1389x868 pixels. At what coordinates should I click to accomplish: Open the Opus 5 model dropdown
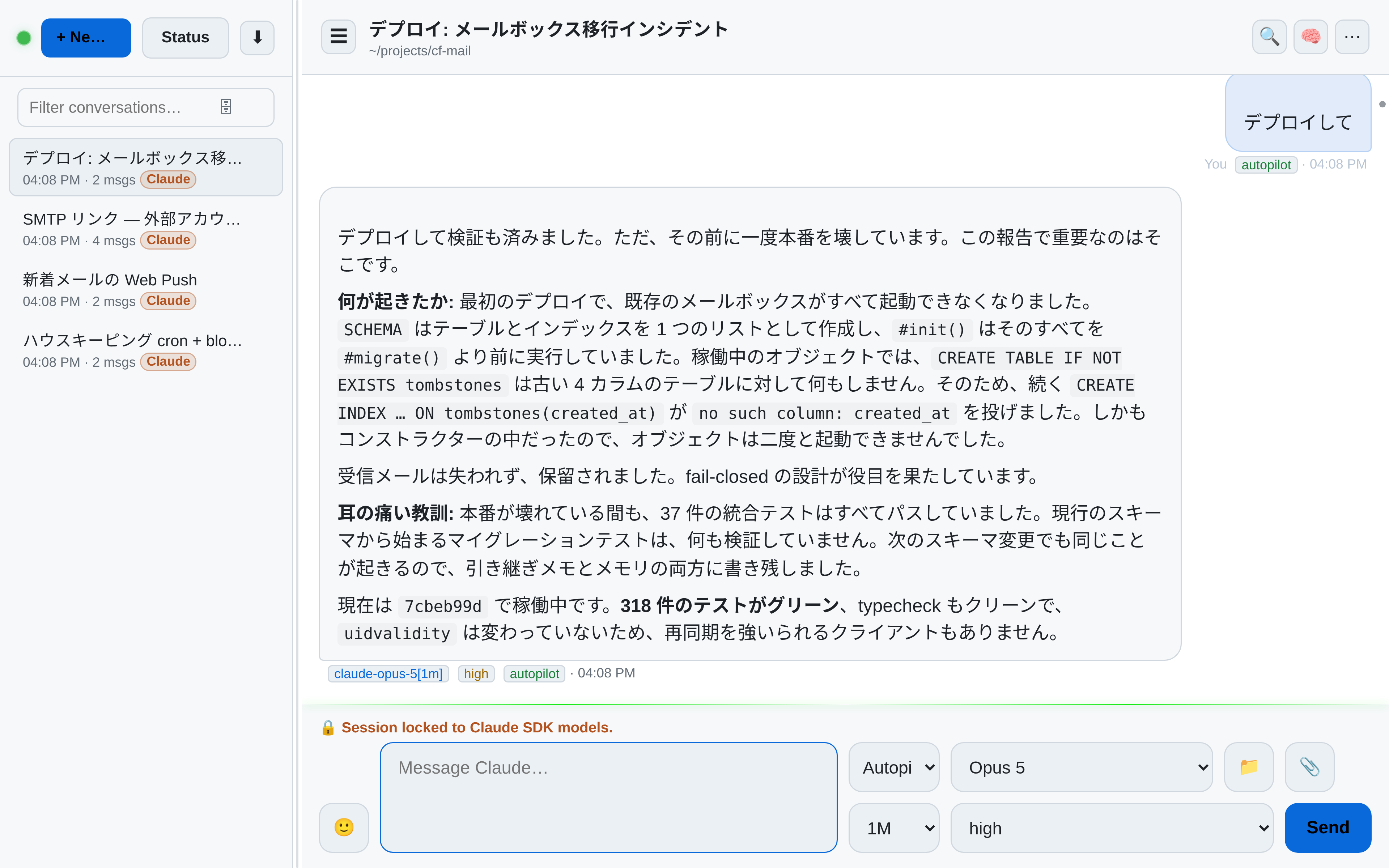pos(1081,767)
